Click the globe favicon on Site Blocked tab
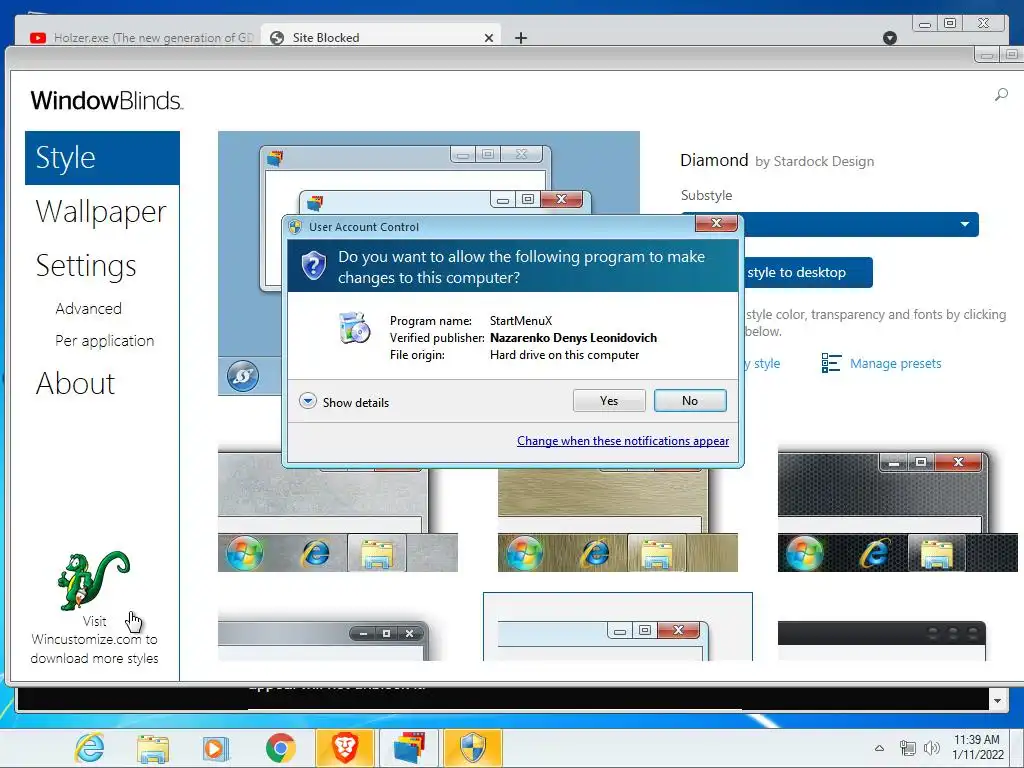 [277, 38]
